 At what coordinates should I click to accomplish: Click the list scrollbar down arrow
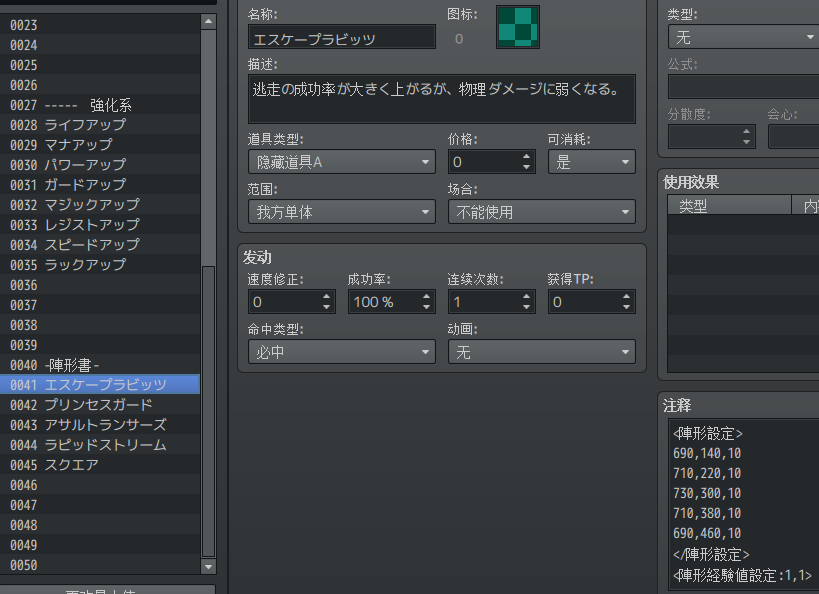click(x=208, y=566)
